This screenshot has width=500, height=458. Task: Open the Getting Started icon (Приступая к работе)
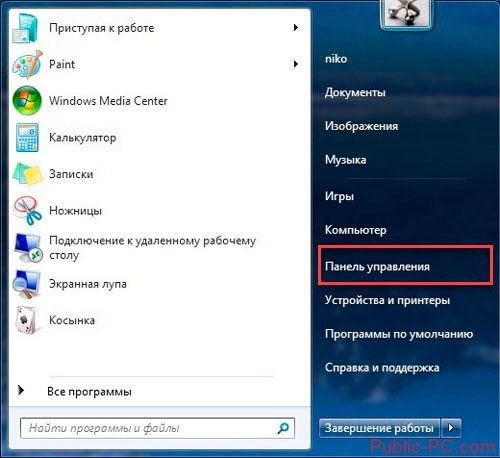(x=26, y=29)
